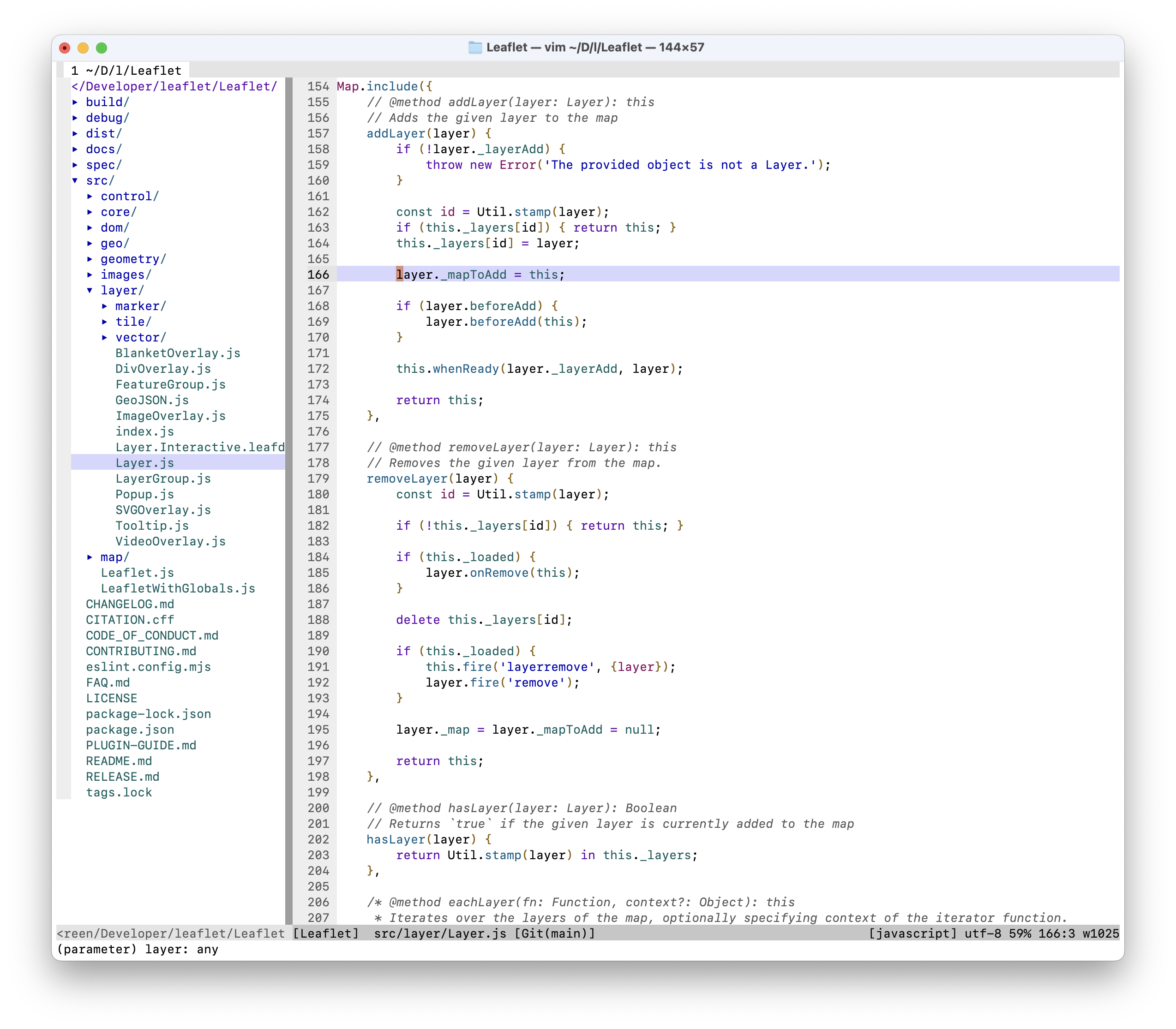Collapse the src/ folder arrow
Viewport: 1176px width, 1029px height.
75,180
